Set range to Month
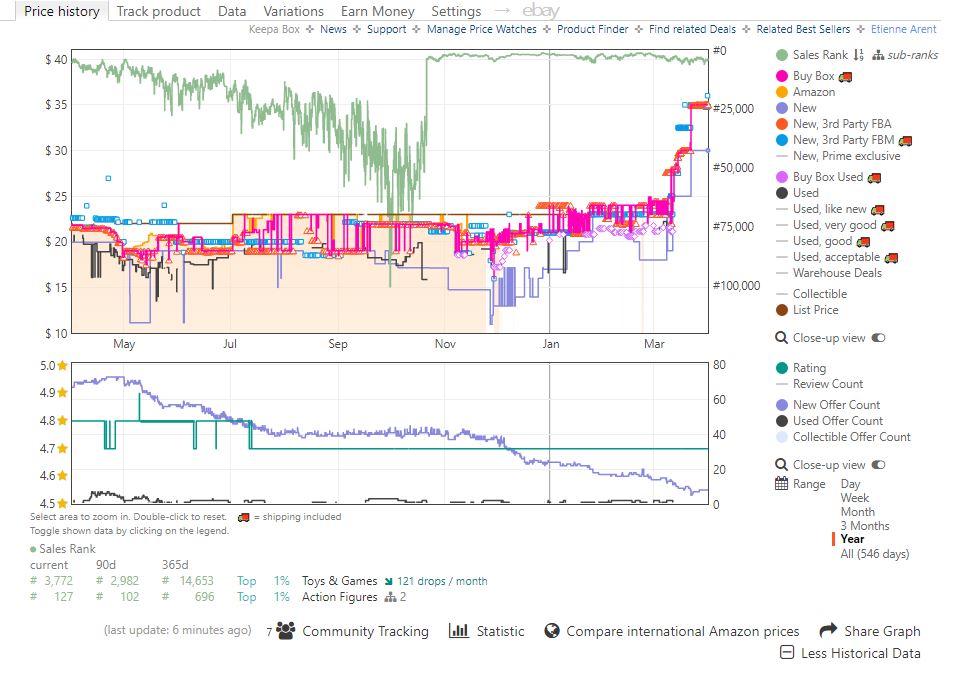 [x=857, y=512]
